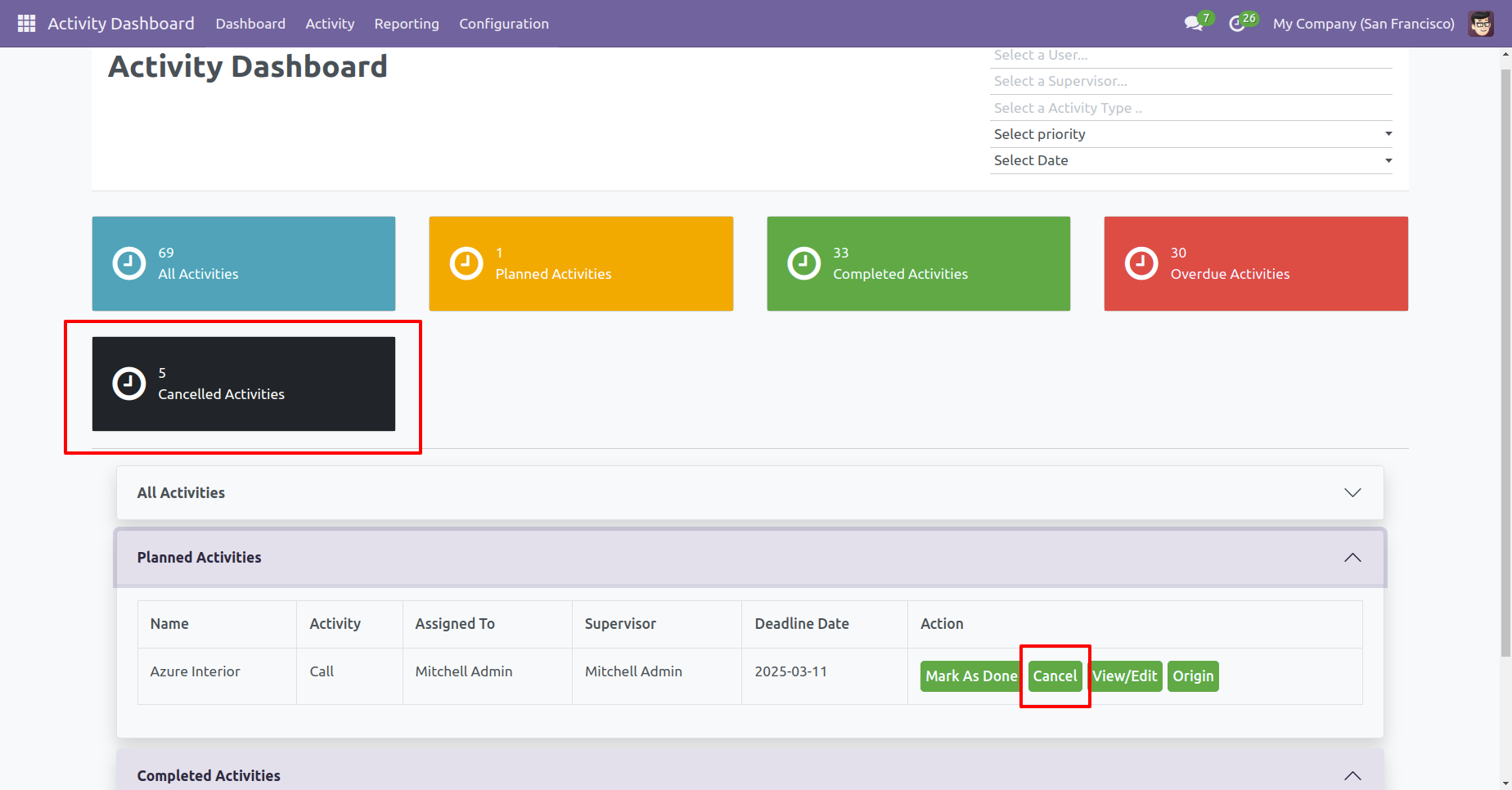This screenshot has width=1512, height=790.
Task: Focus the Select a Supervisor field
Action: (x=1191, y=82)
